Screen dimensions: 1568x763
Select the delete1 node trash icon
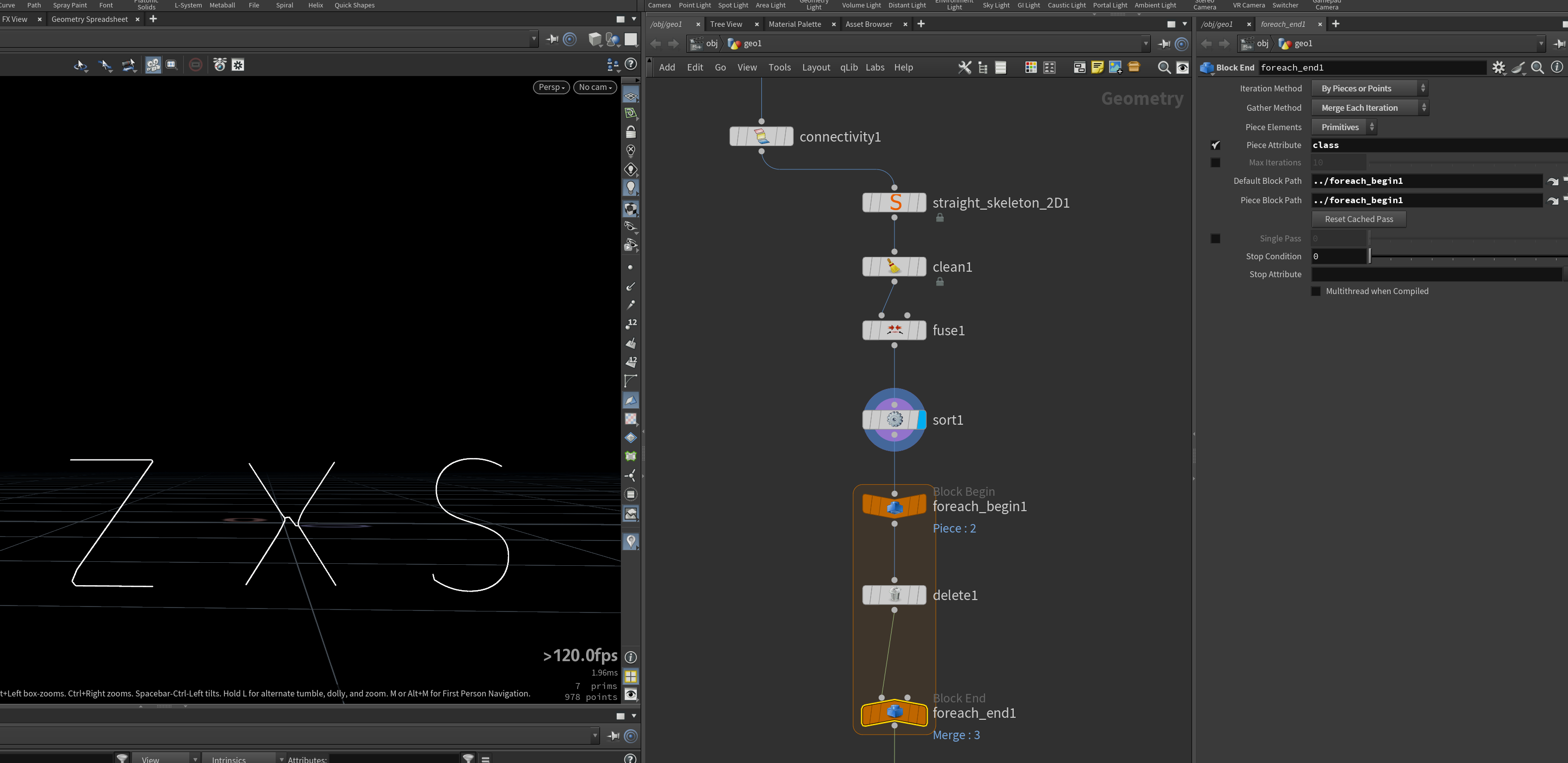pyautogui.click(x=894, y=595)
